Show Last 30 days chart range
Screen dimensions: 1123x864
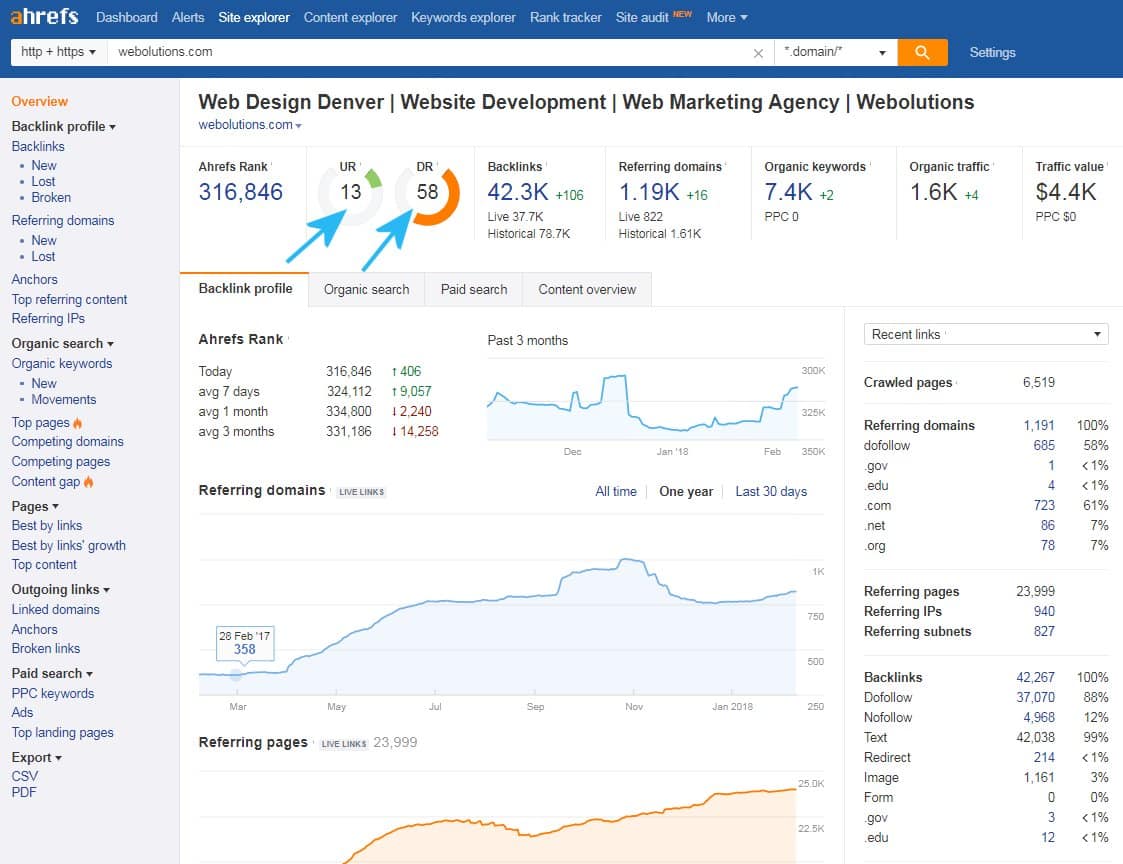tap(771, 491)
